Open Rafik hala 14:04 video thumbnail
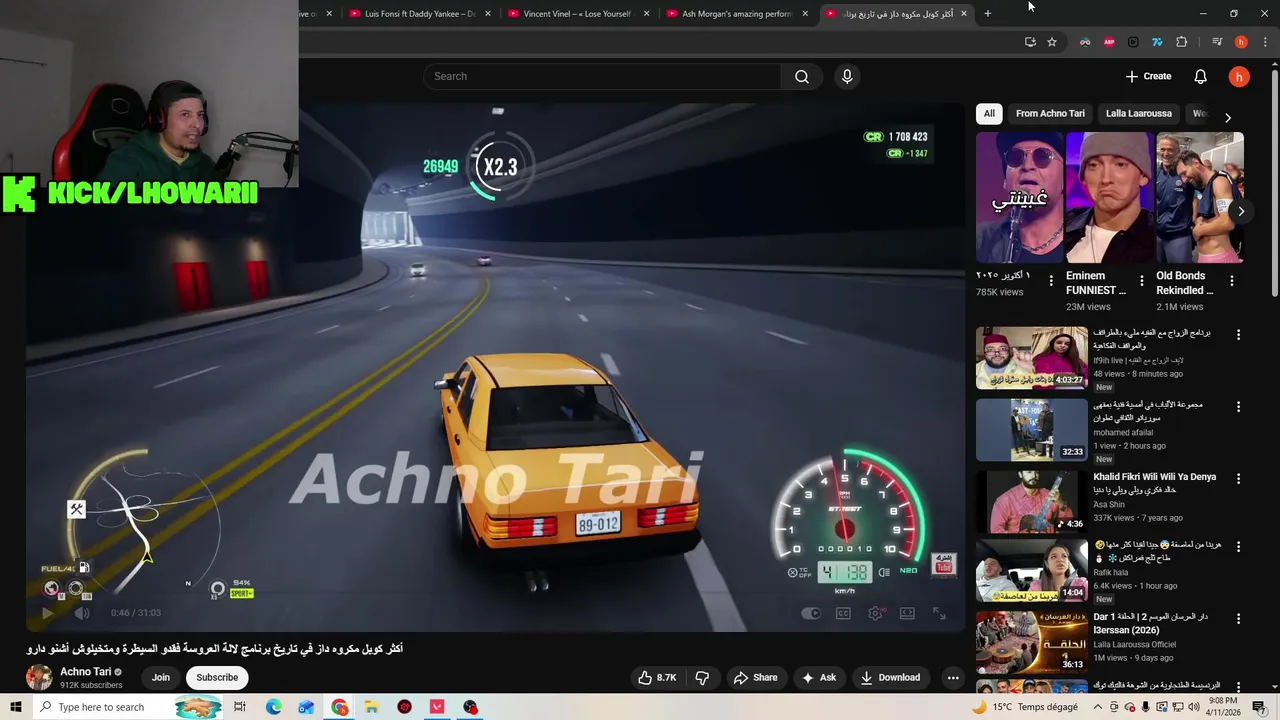The height and width of the screenshot is (720, 1280). (x=1031, y=570)
